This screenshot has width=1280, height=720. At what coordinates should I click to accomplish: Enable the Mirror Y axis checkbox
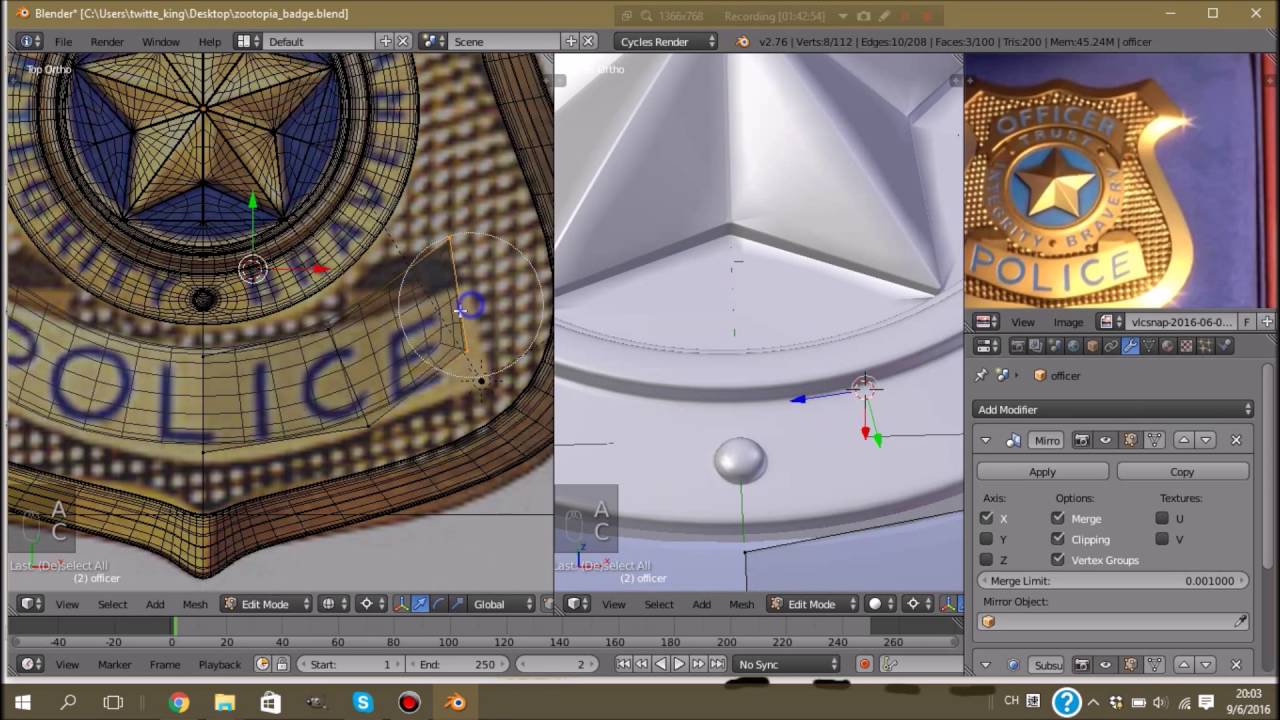987,539
